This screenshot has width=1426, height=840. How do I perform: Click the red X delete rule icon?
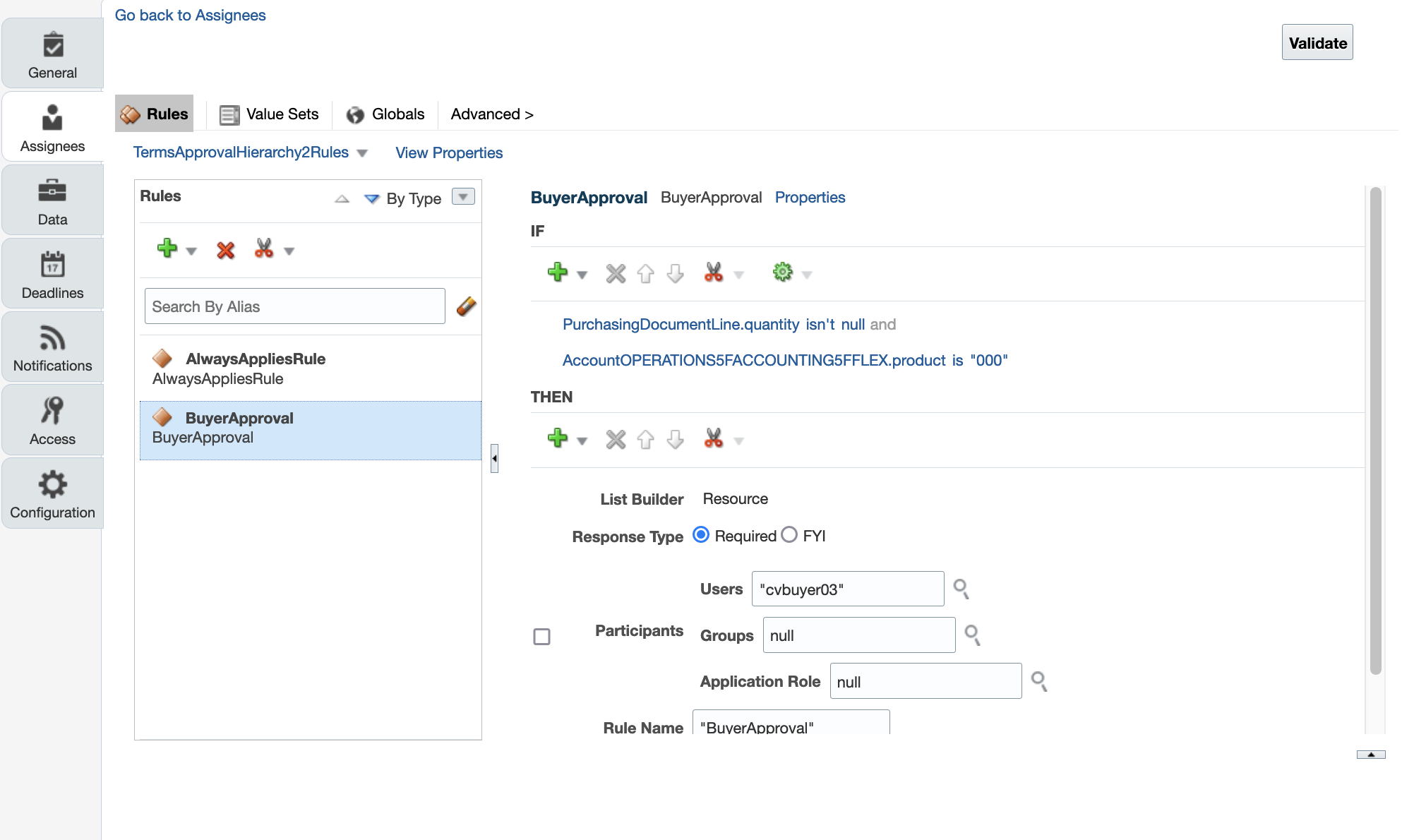tap(225, 250)
